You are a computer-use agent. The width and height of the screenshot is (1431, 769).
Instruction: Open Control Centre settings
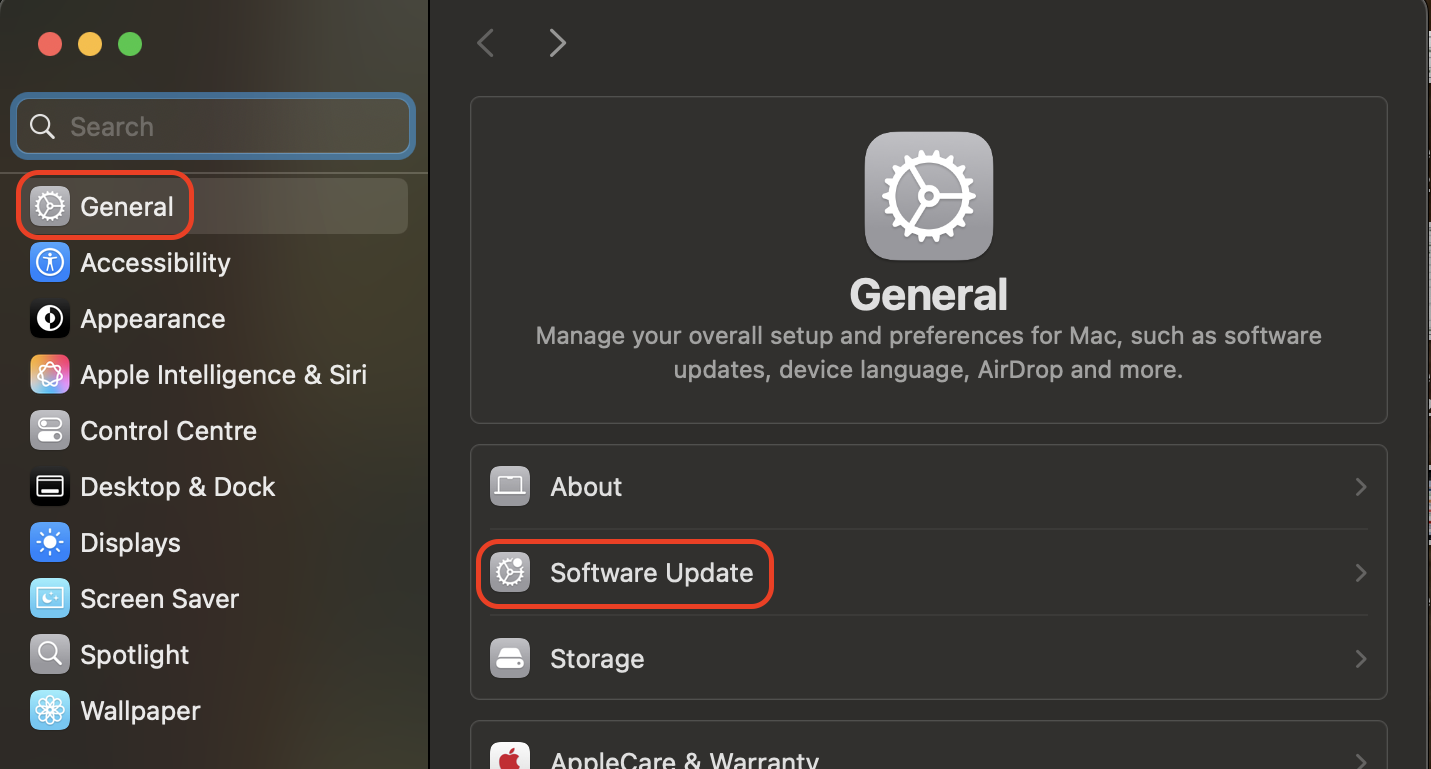pyautogui.click(x=49, y=430)
